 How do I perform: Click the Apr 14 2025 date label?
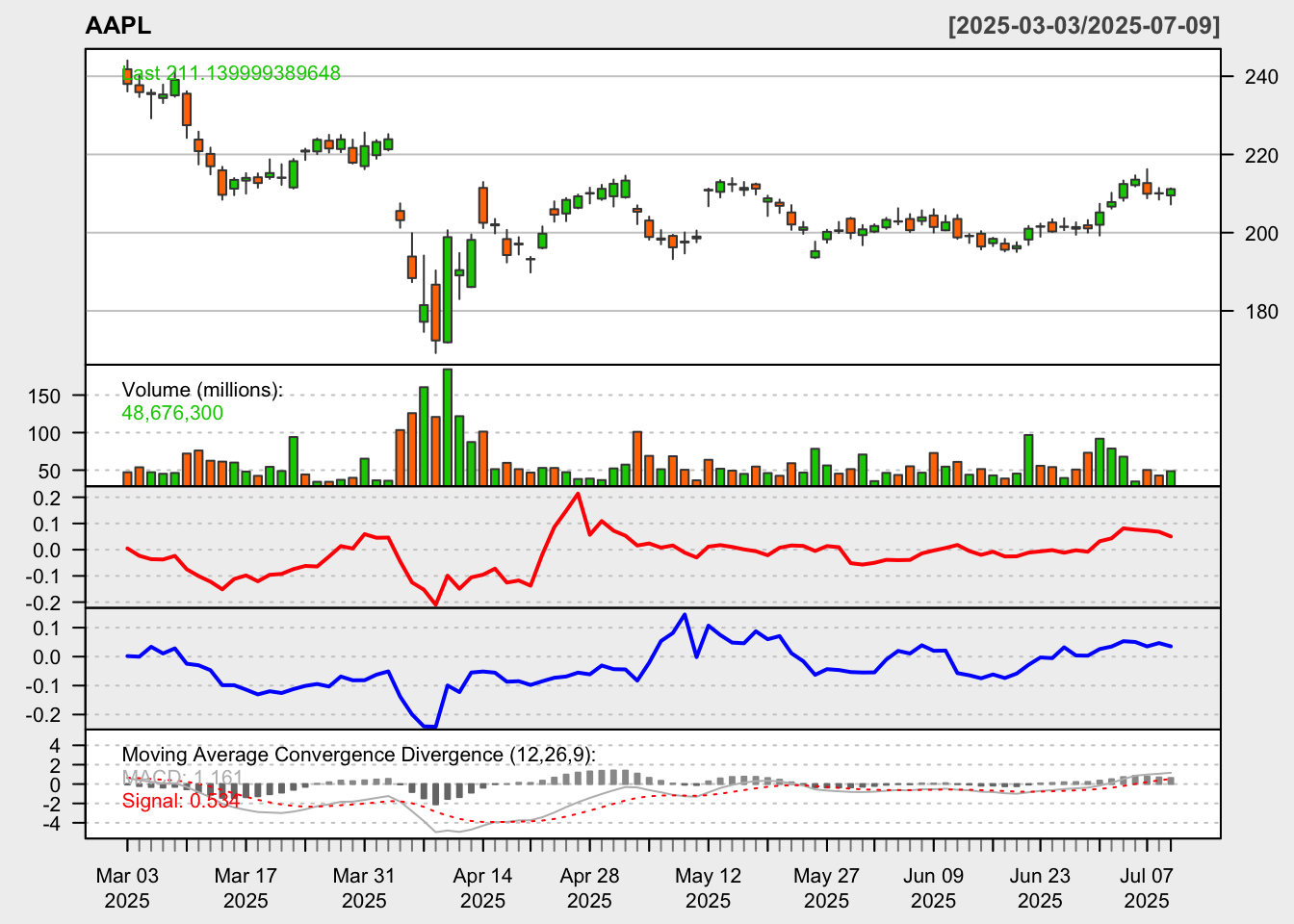482,887
